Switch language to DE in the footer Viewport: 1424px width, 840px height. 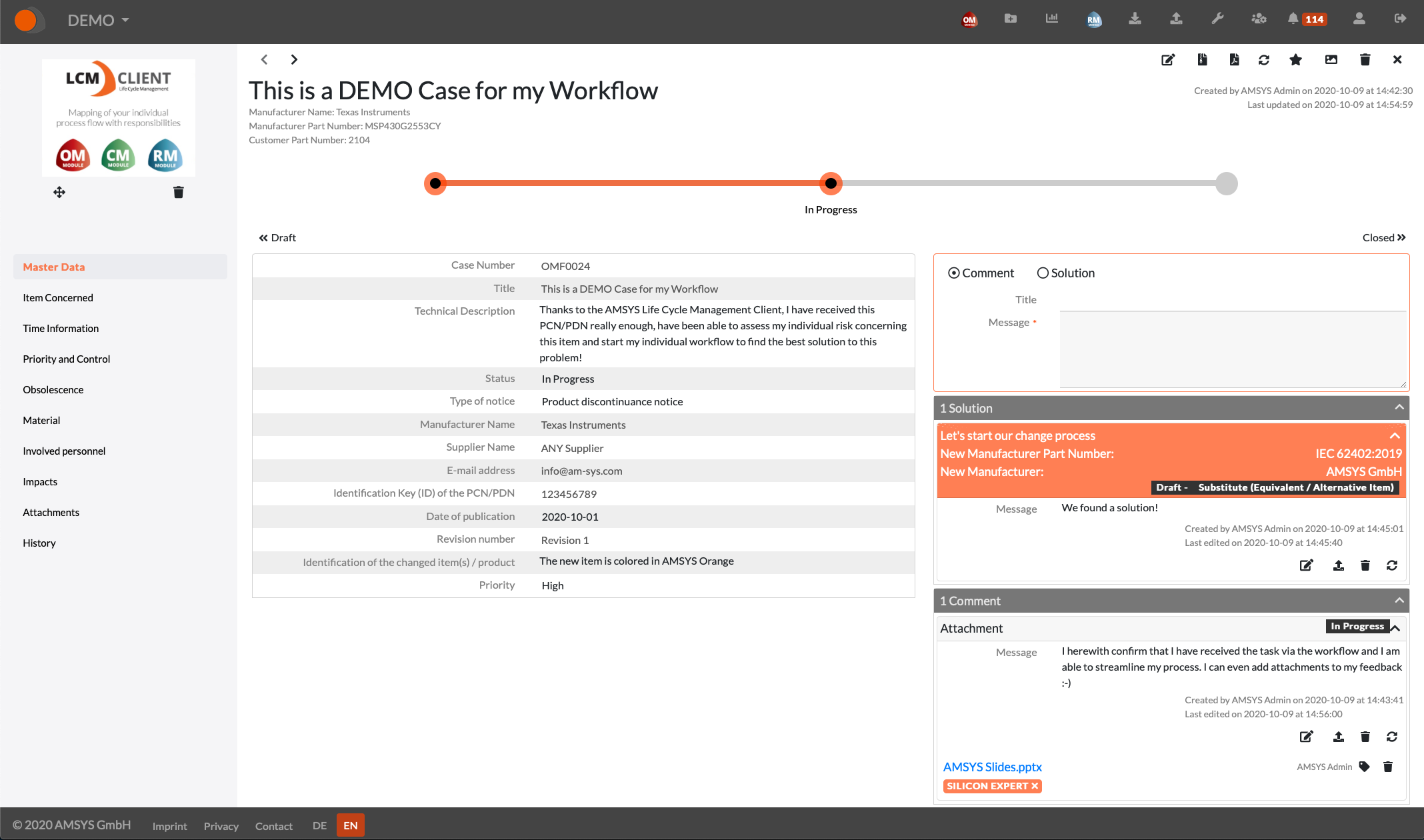(319, 825)
